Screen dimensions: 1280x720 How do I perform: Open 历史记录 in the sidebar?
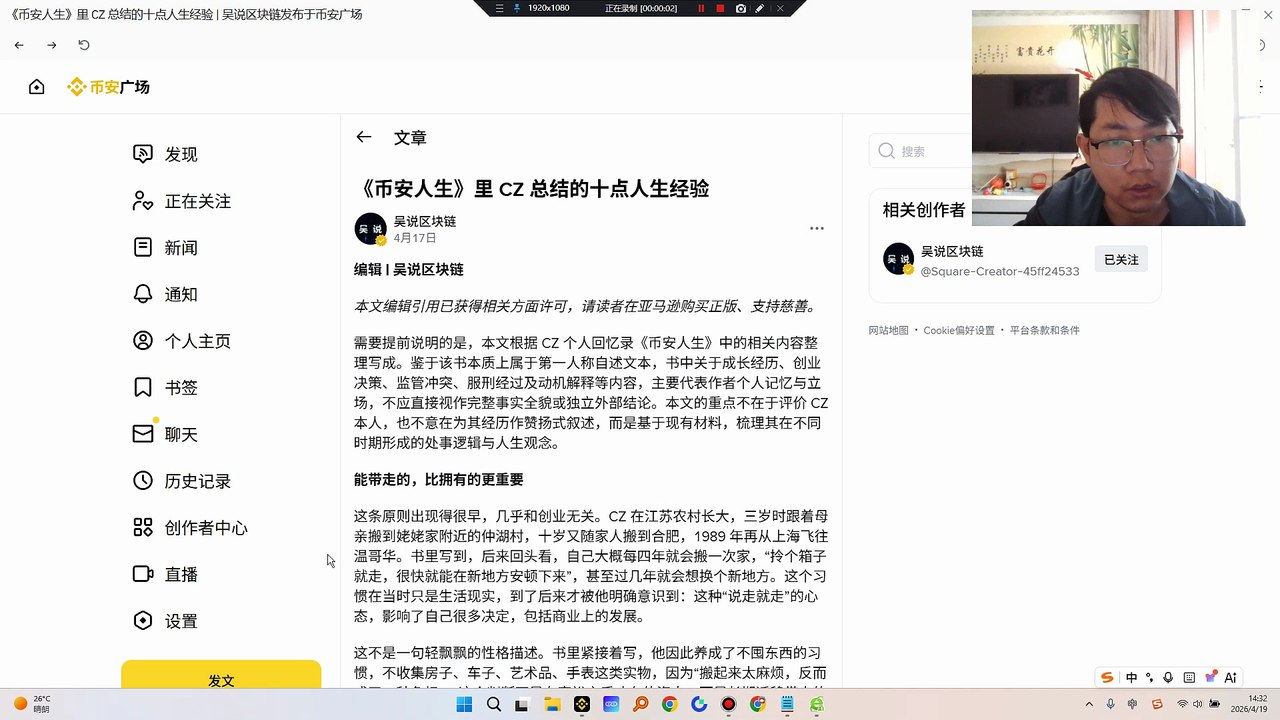pos(182,481)
